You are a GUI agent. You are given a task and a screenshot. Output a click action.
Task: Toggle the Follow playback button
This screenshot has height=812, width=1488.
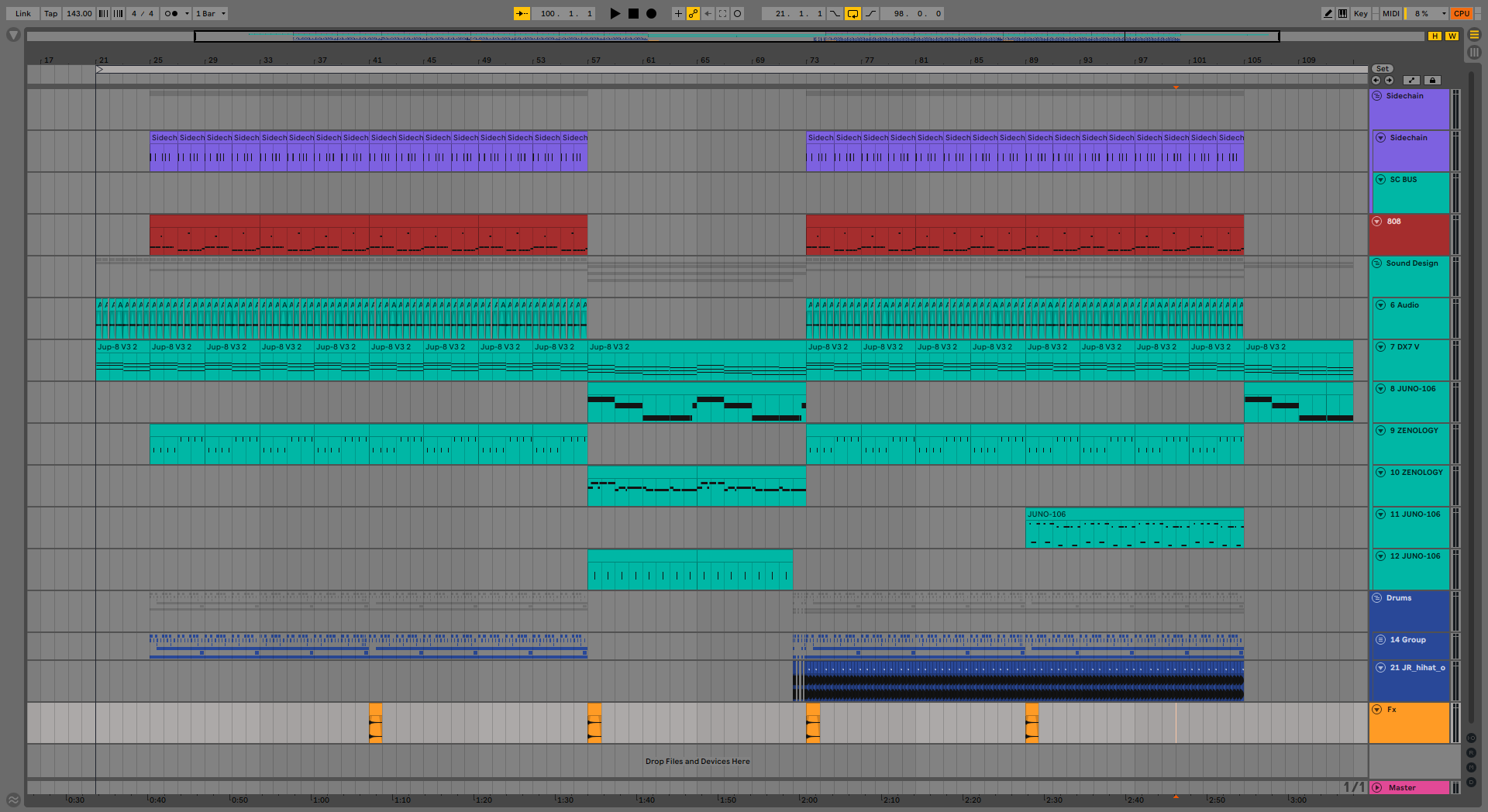[522, 13]
